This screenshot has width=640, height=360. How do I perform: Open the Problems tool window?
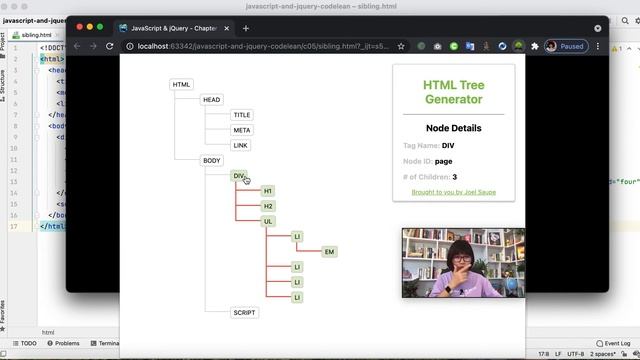63,343
